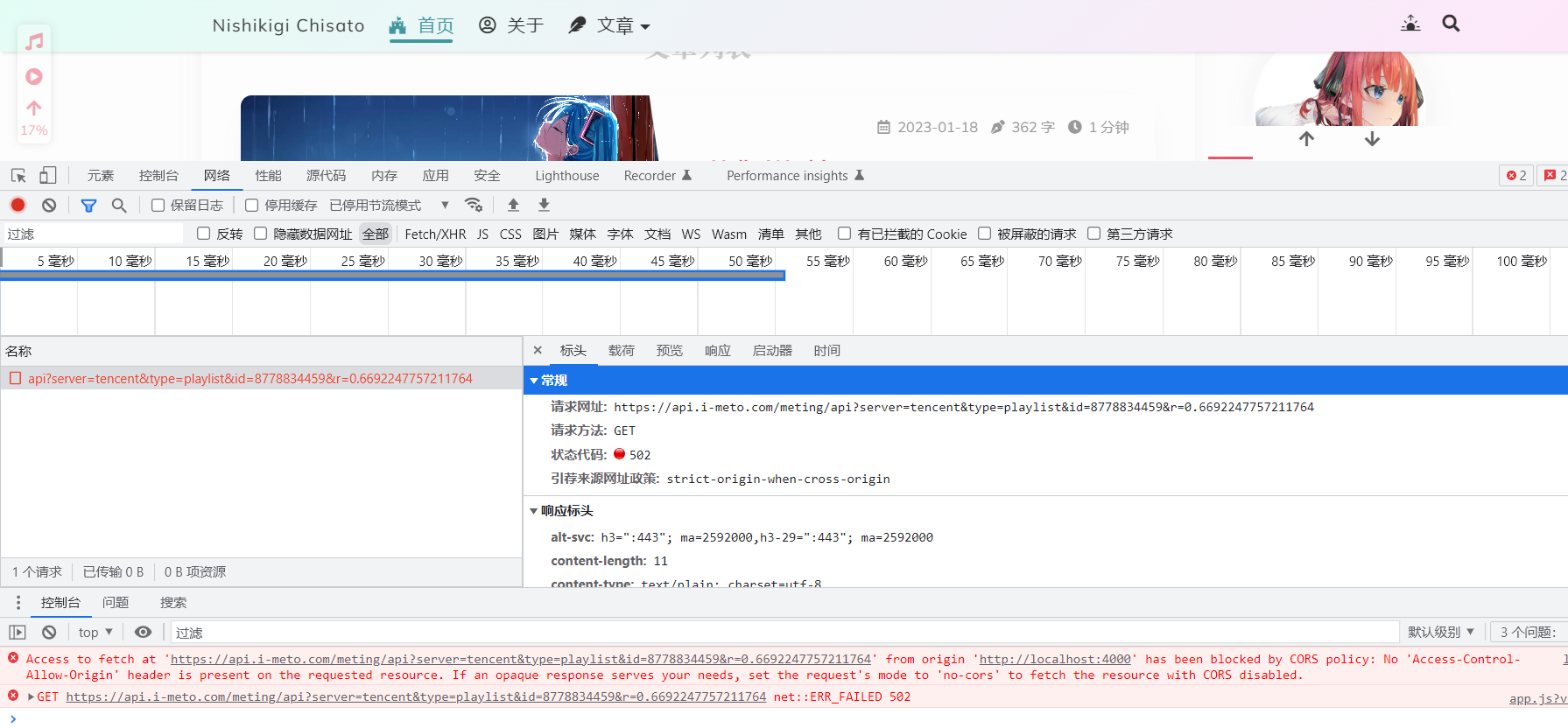Click the music note sidebar icon

pyautogui.click(x=34, y=41)
